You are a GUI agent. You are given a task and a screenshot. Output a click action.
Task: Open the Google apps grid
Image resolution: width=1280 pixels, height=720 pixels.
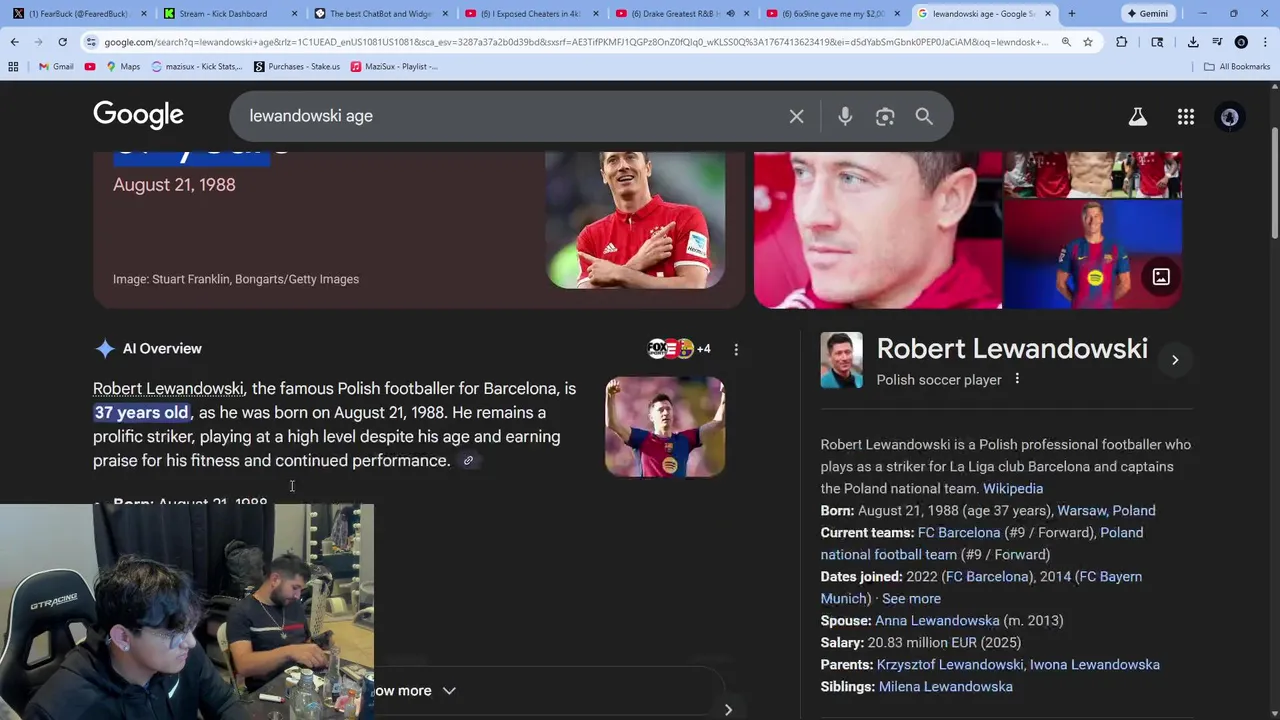[x=1186, y=116]
